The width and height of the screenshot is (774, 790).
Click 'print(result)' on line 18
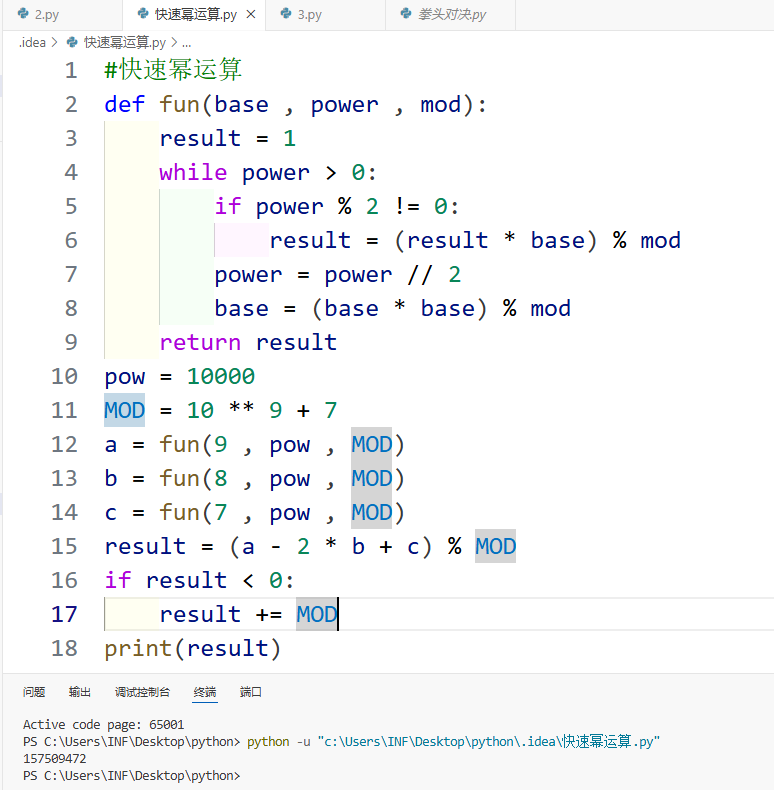(x=192, y=648)
